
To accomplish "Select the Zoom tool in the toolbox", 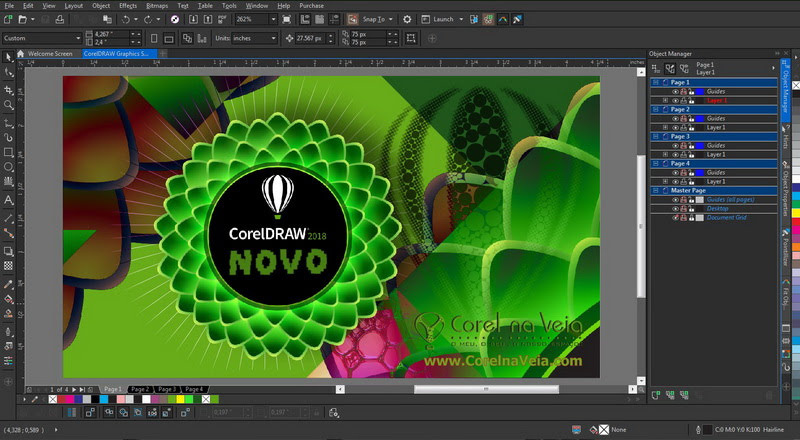I will 9,104.
